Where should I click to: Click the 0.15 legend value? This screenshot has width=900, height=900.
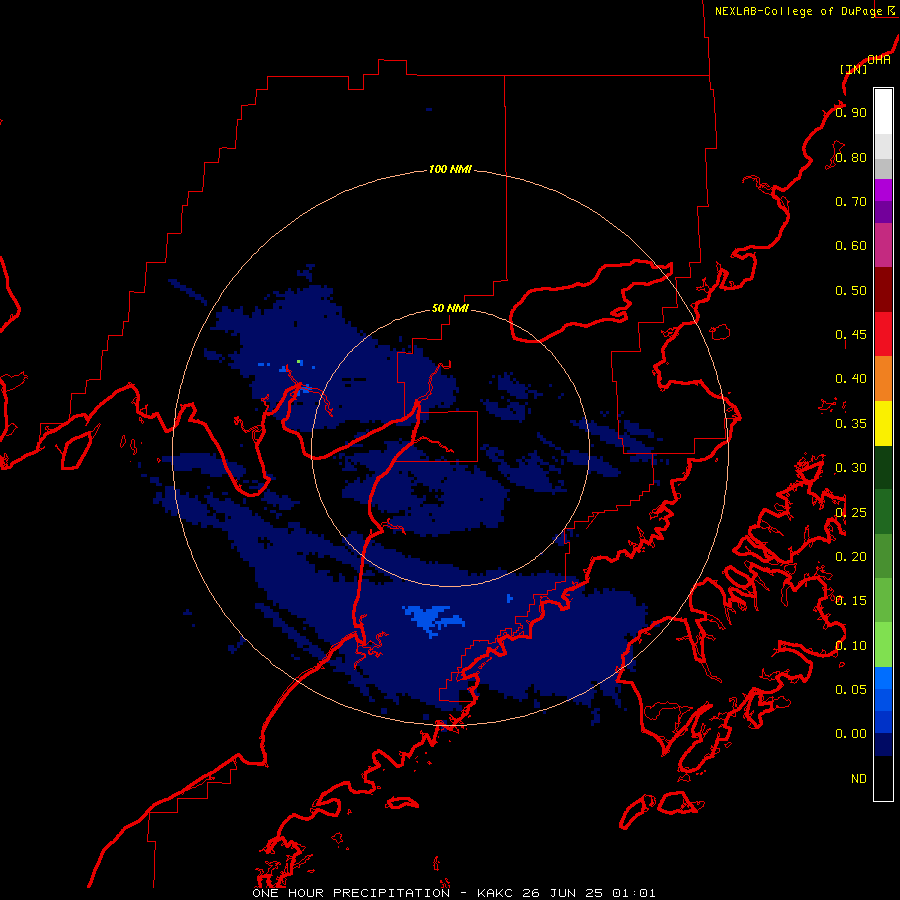click(851, 601)
